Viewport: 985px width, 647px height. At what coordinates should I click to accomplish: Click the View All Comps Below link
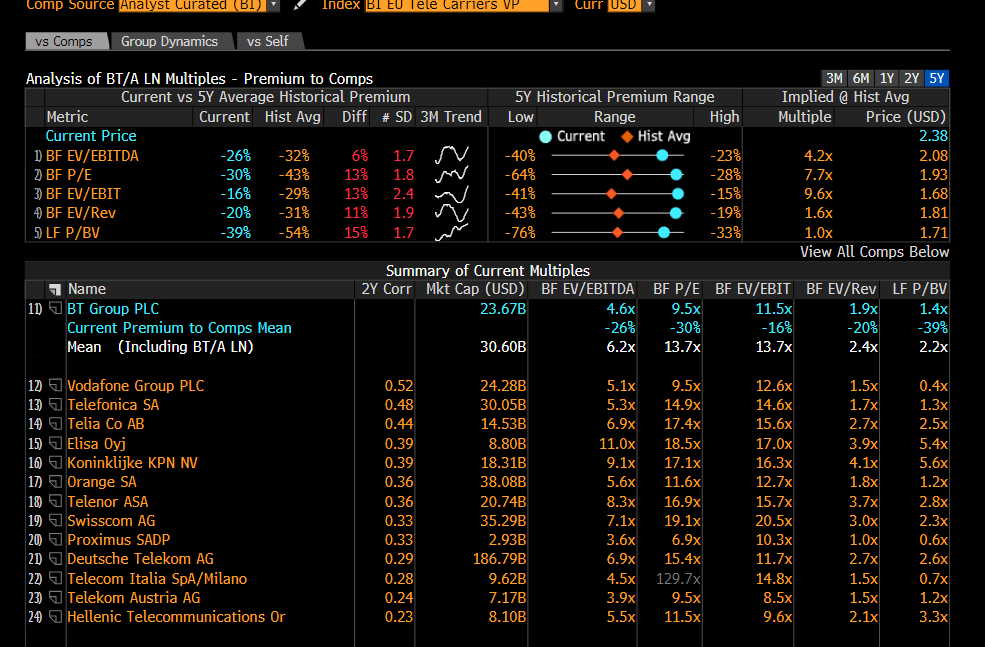click(874, 251)
